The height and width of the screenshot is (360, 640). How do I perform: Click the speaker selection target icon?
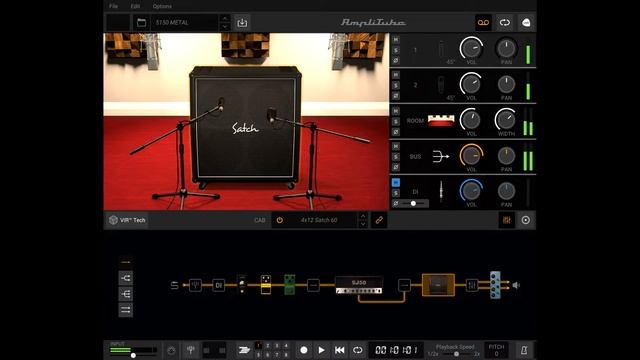point(526,220)
